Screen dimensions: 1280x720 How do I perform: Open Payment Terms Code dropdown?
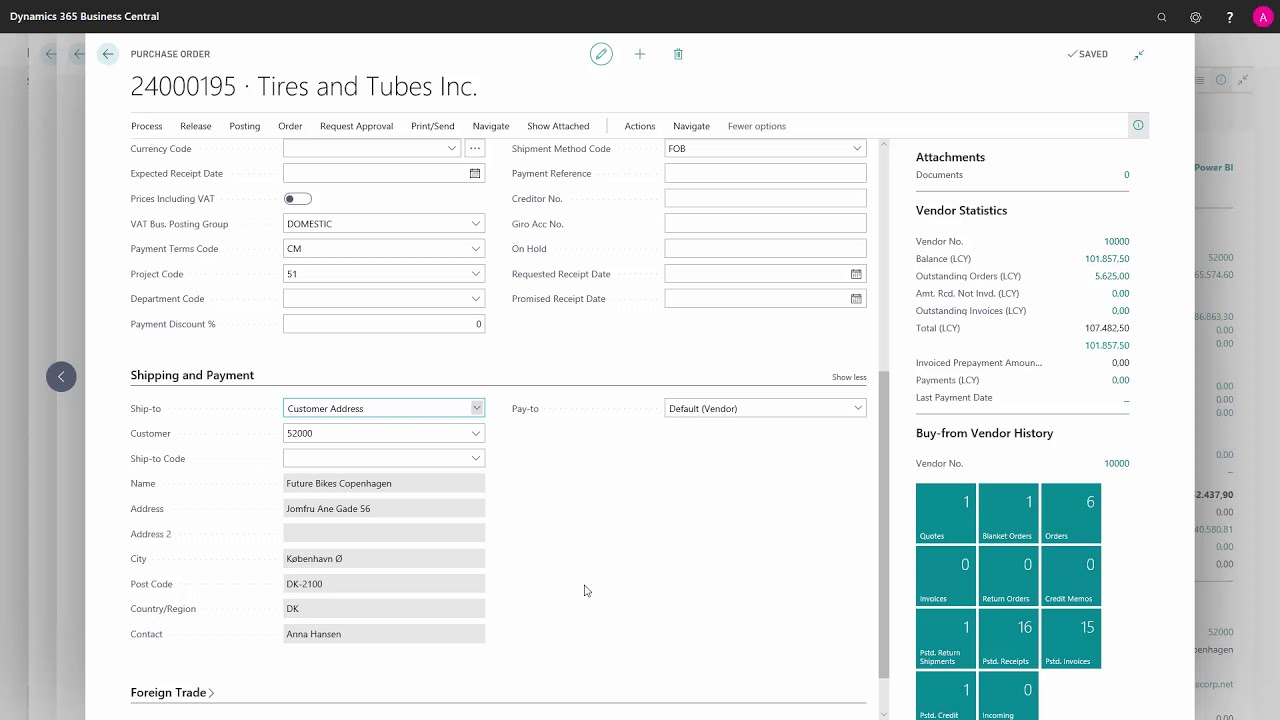click(x=476, y=249)
